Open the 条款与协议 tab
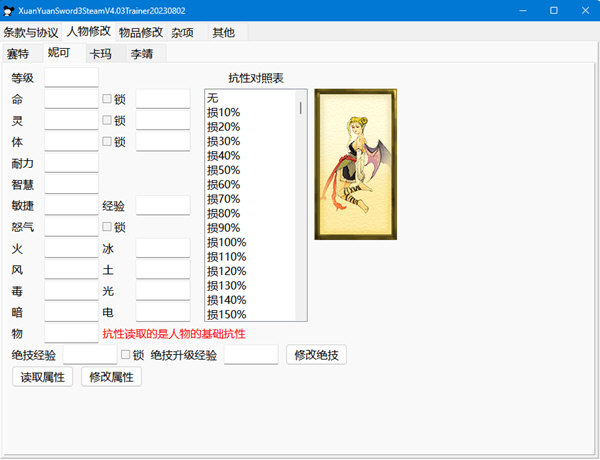600x460 pixels. [x=31, y=33]
